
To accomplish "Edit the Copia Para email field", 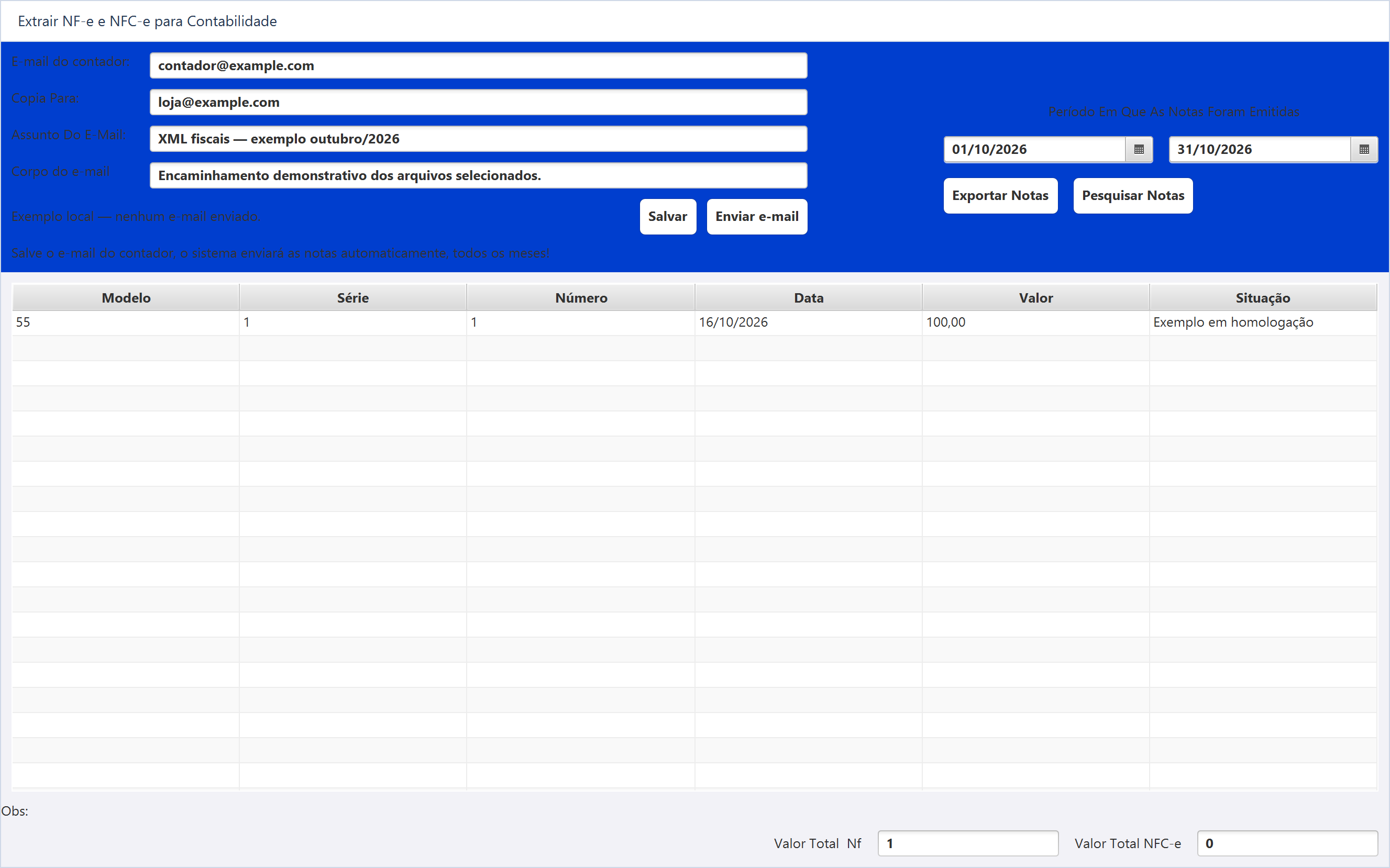I will pyautogui.click(x=478, y=102).
